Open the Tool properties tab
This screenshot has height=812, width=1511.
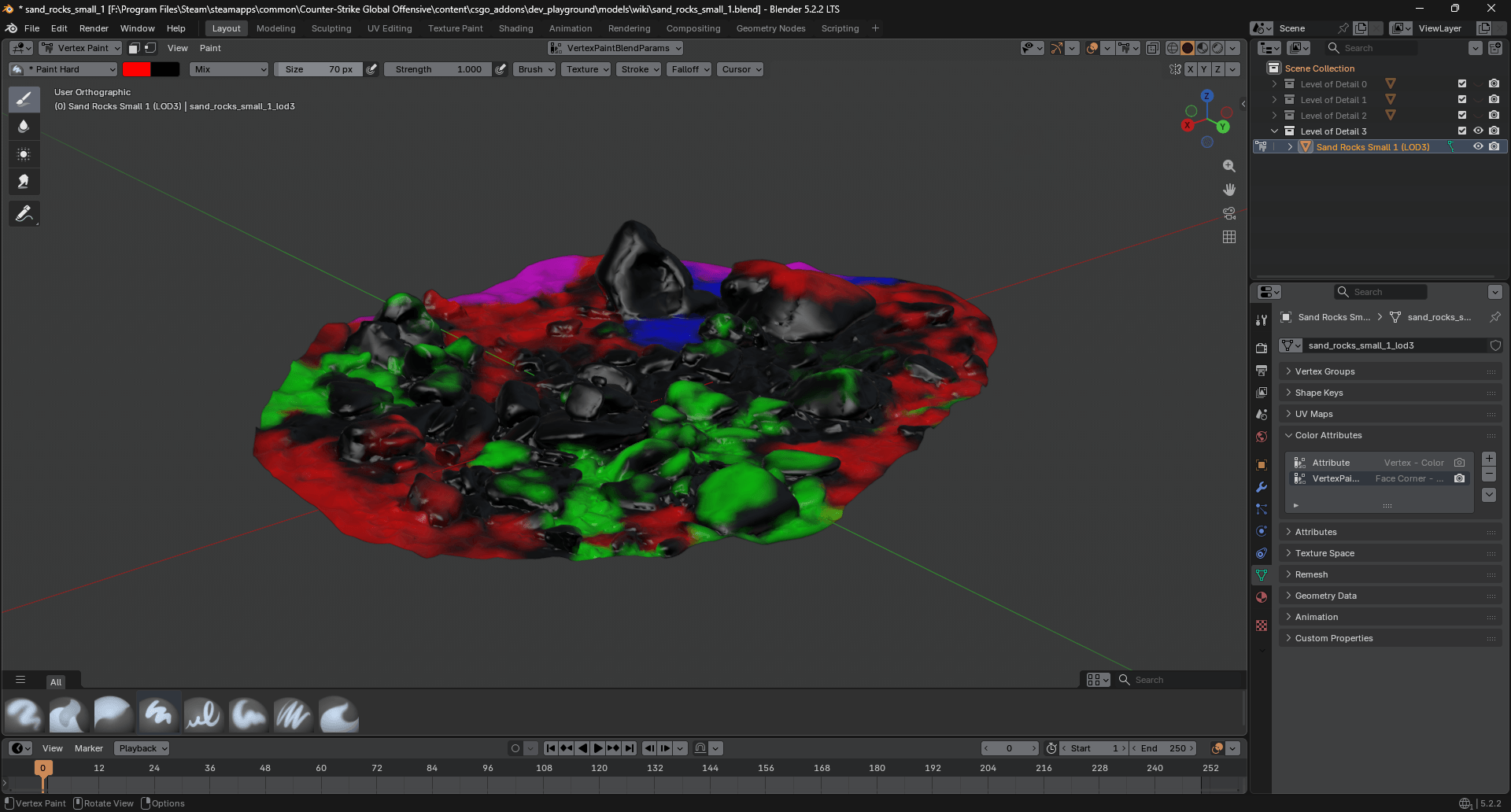(x=1262, y=320)
